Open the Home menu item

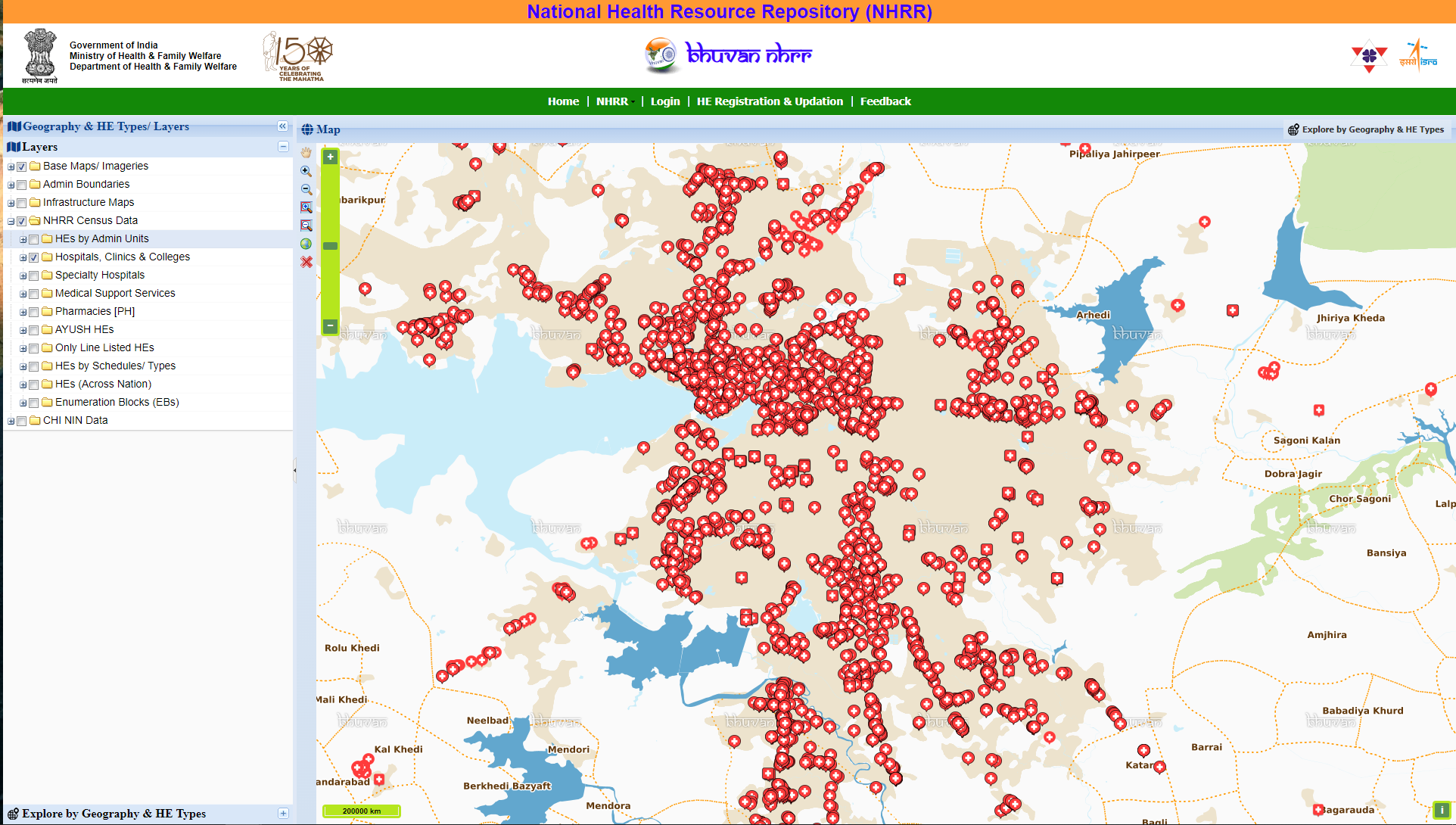point(563,101)
